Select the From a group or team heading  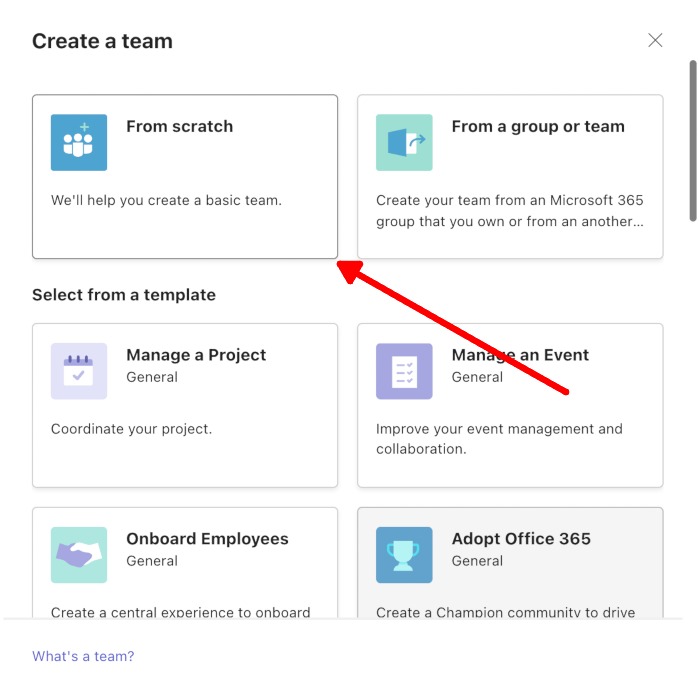tap(538, 127)
